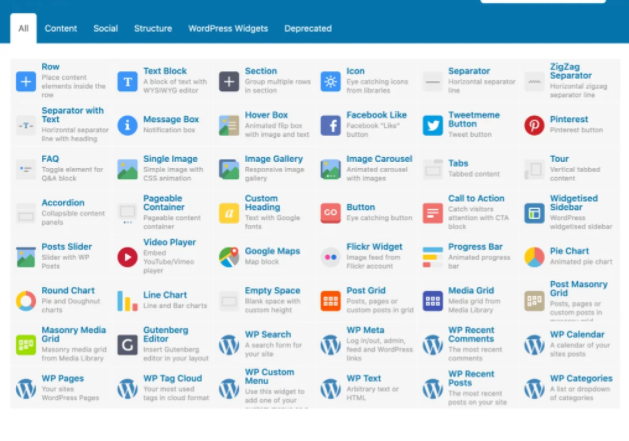Choose the Video Player play icon

(x=127, y=257)
